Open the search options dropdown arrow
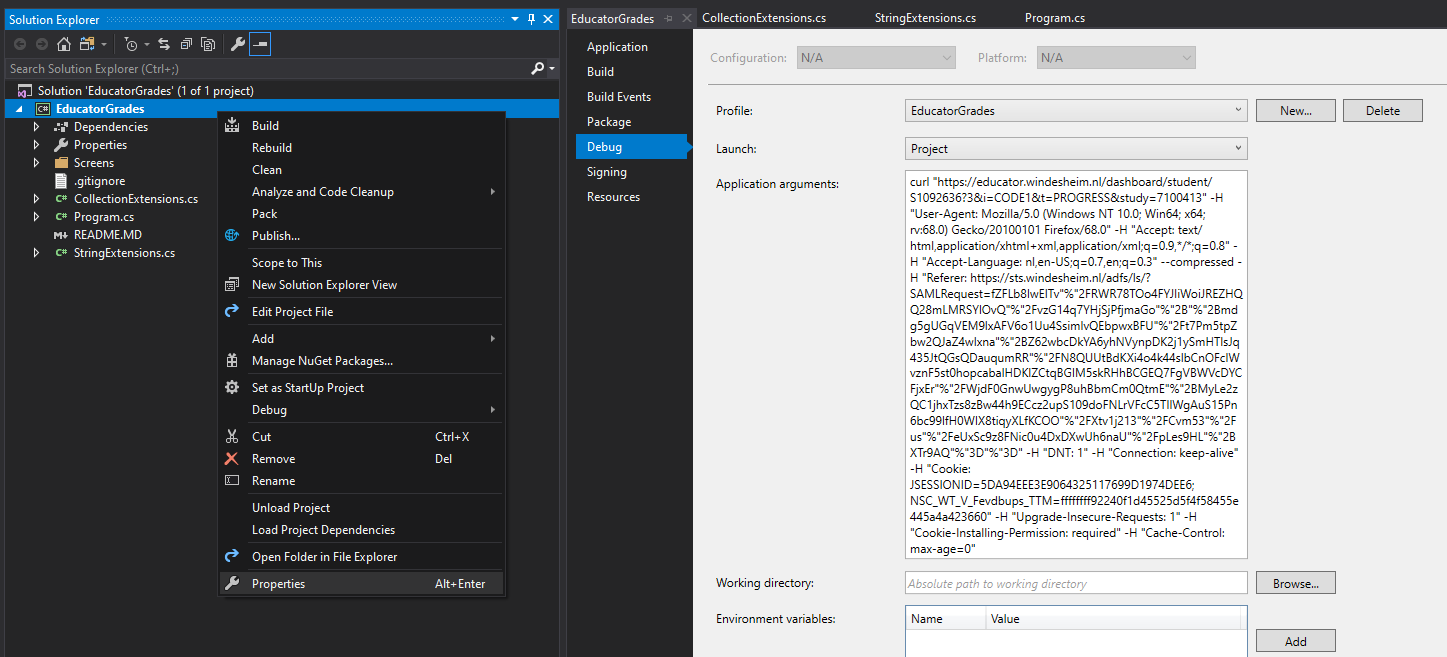The height and width of the screenshot is (657, 1447). click(552, 69)
